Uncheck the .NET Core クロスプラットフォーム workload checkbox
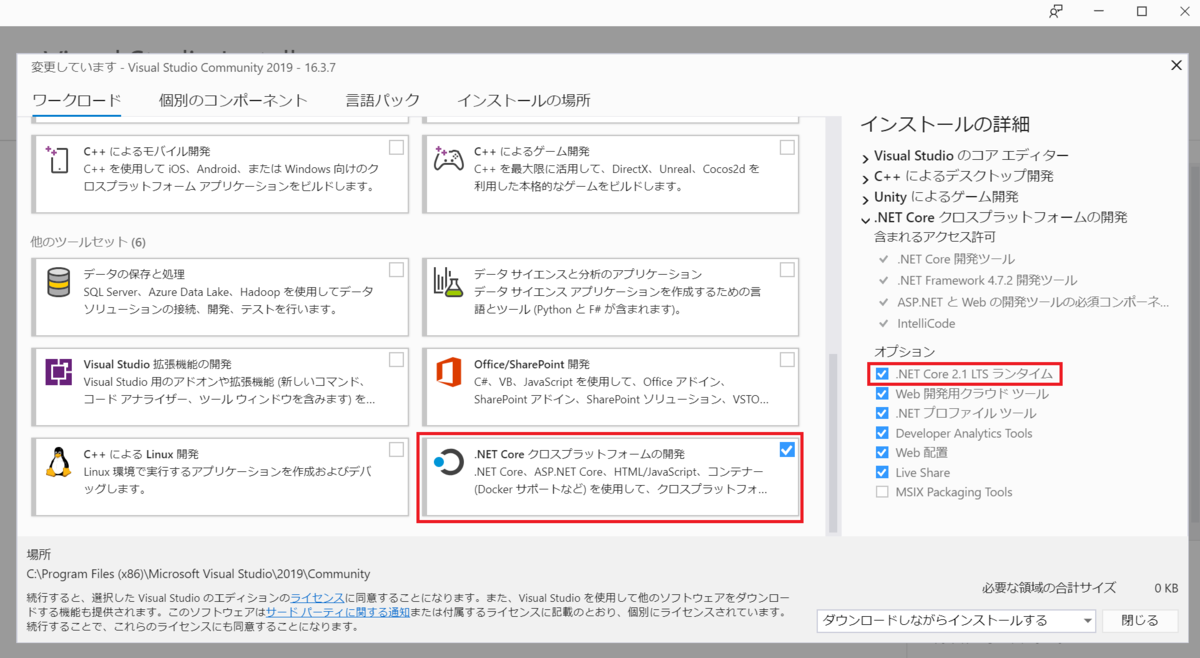Image resolution: width=1200 pixels, height=658 pixels. [787, 449]
